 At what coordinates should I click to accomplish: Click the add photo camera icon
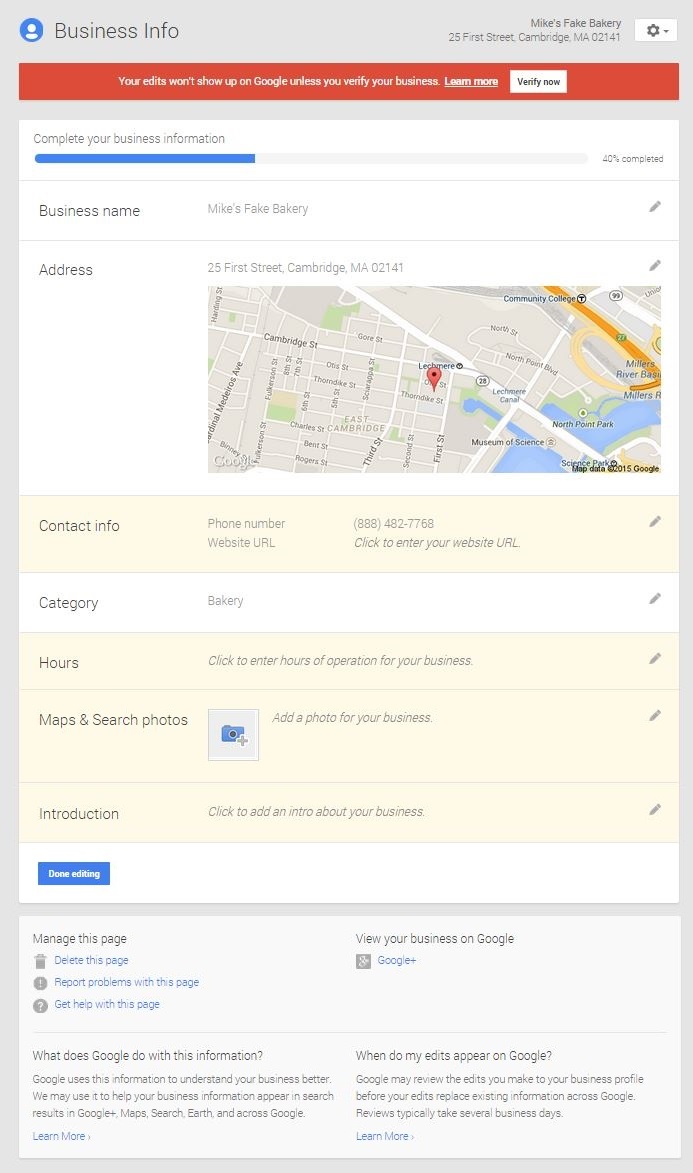pyautogui.click(x=233, y=735)
